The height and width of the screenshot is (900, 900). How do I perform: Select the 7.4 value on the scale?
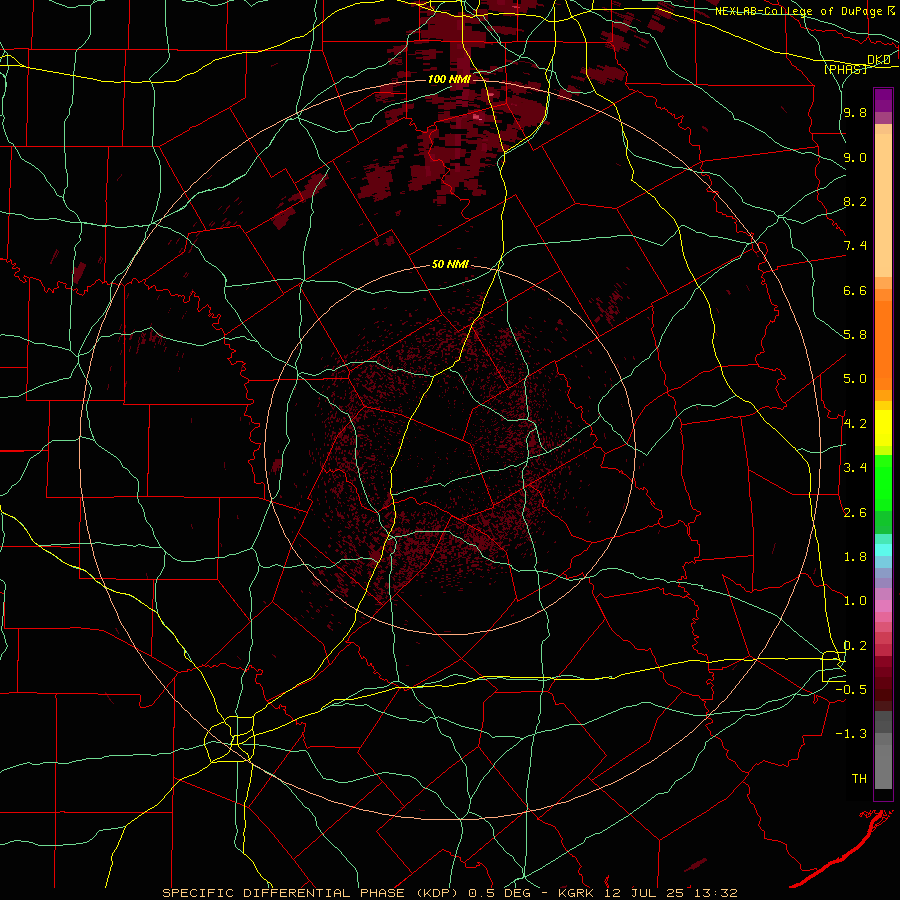click(855, 246)
